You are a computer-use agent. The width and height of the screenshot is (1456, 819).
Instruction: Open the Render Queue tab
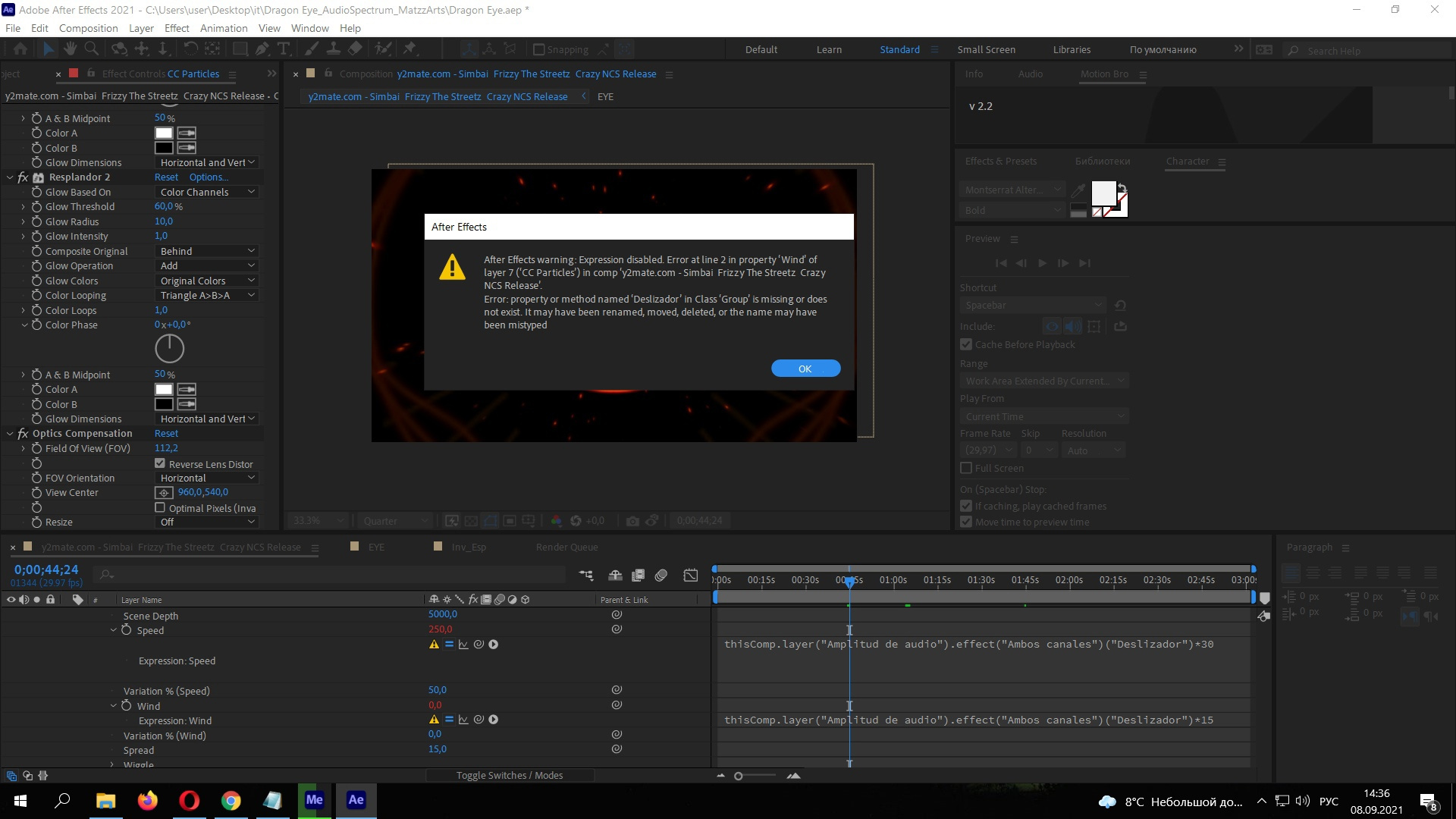point(566,547)
